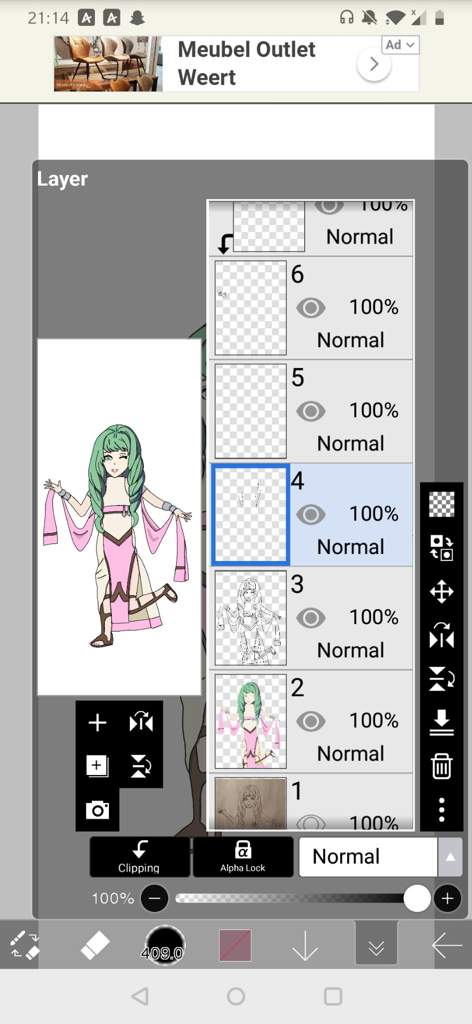Image resolution: width=472 pixels, height=1024 pixels.
Task: Open the three-dot layer options menu
Action: coord(442,808)
